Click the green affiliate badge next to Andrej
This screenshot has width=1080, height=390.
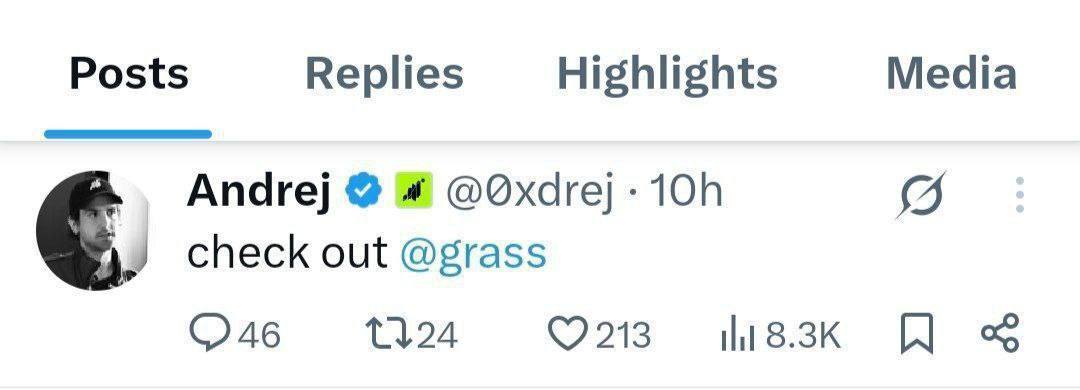(413, 191)
